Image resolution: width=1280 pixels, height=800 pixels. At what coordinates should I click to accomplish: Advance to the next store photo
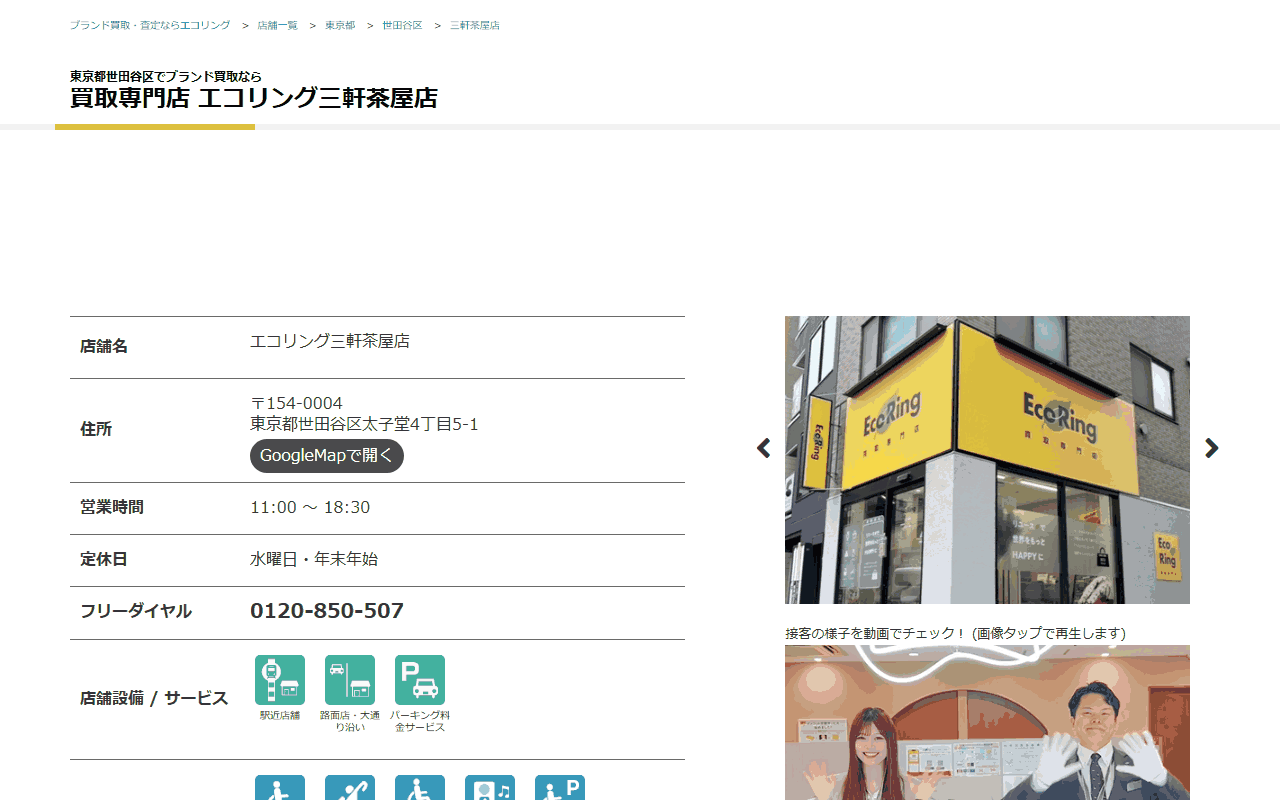pos(1212,448)
